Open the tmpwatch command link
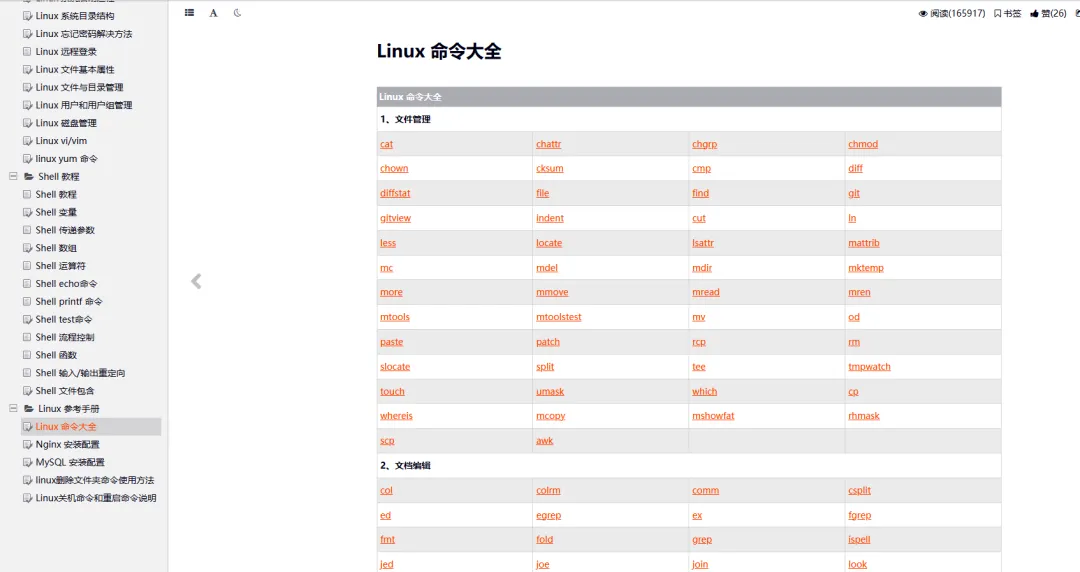The width and height of the screenshot is (1080, 572). (x=869, y=367)
